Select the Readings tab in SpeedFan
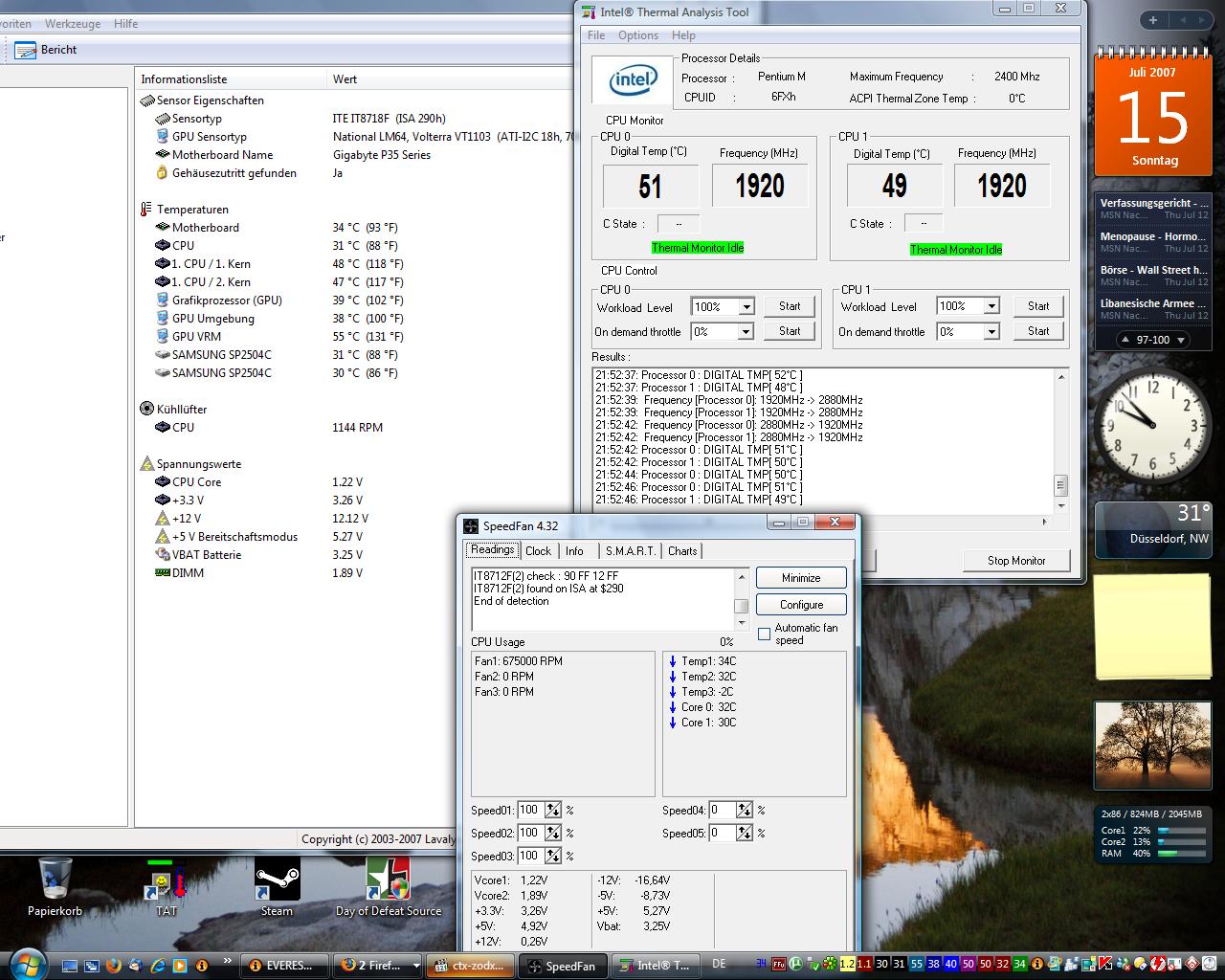Viewport: 1225px width, 980px height. (493, 550)
